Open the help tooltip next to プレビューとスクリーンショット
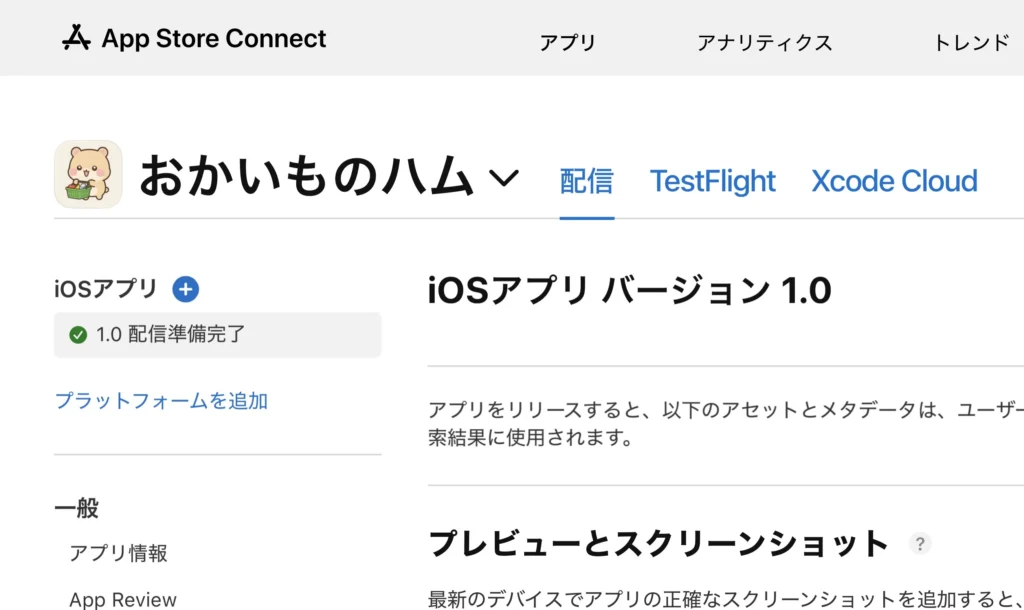Screen dimensions: 1024x610 (x=920, y=543)
